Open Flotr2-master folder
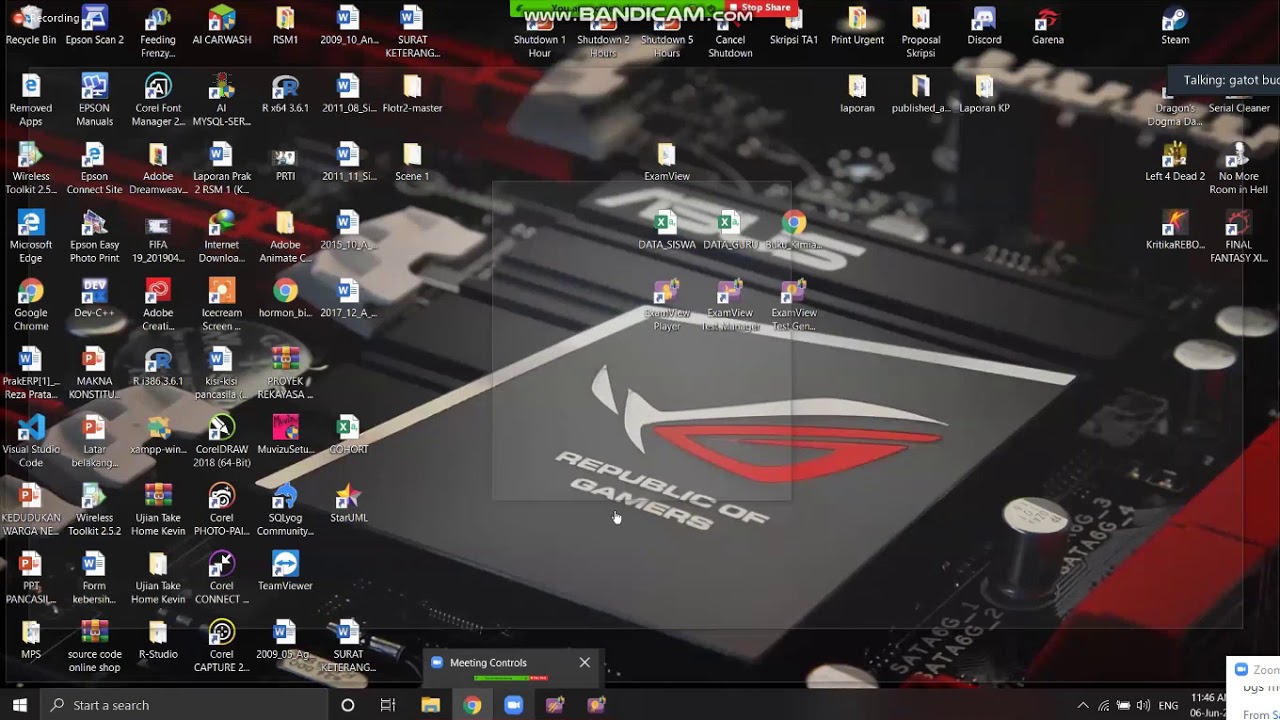Screen dimensions: 1280x720 (x=412, y=94)
